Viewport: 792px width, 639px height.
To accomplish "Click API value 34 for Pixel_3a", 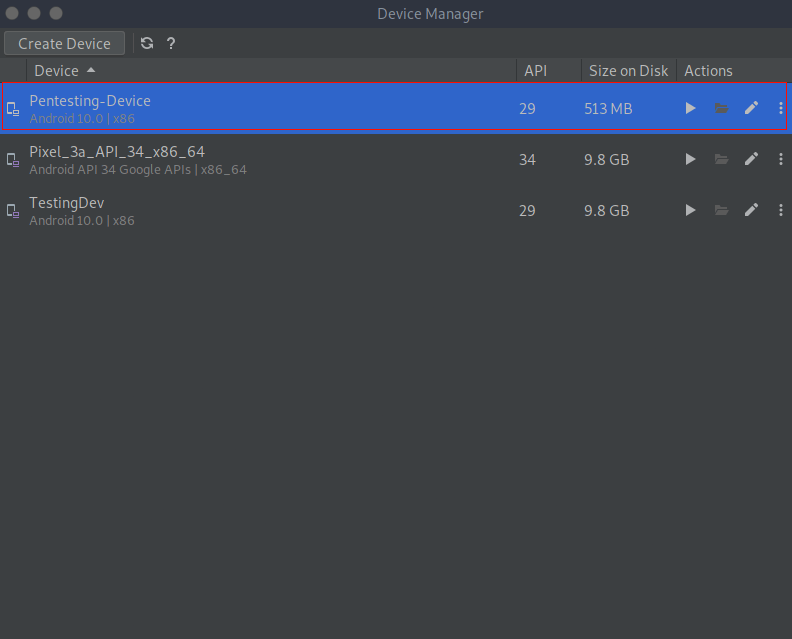I will tap(527, 160).
